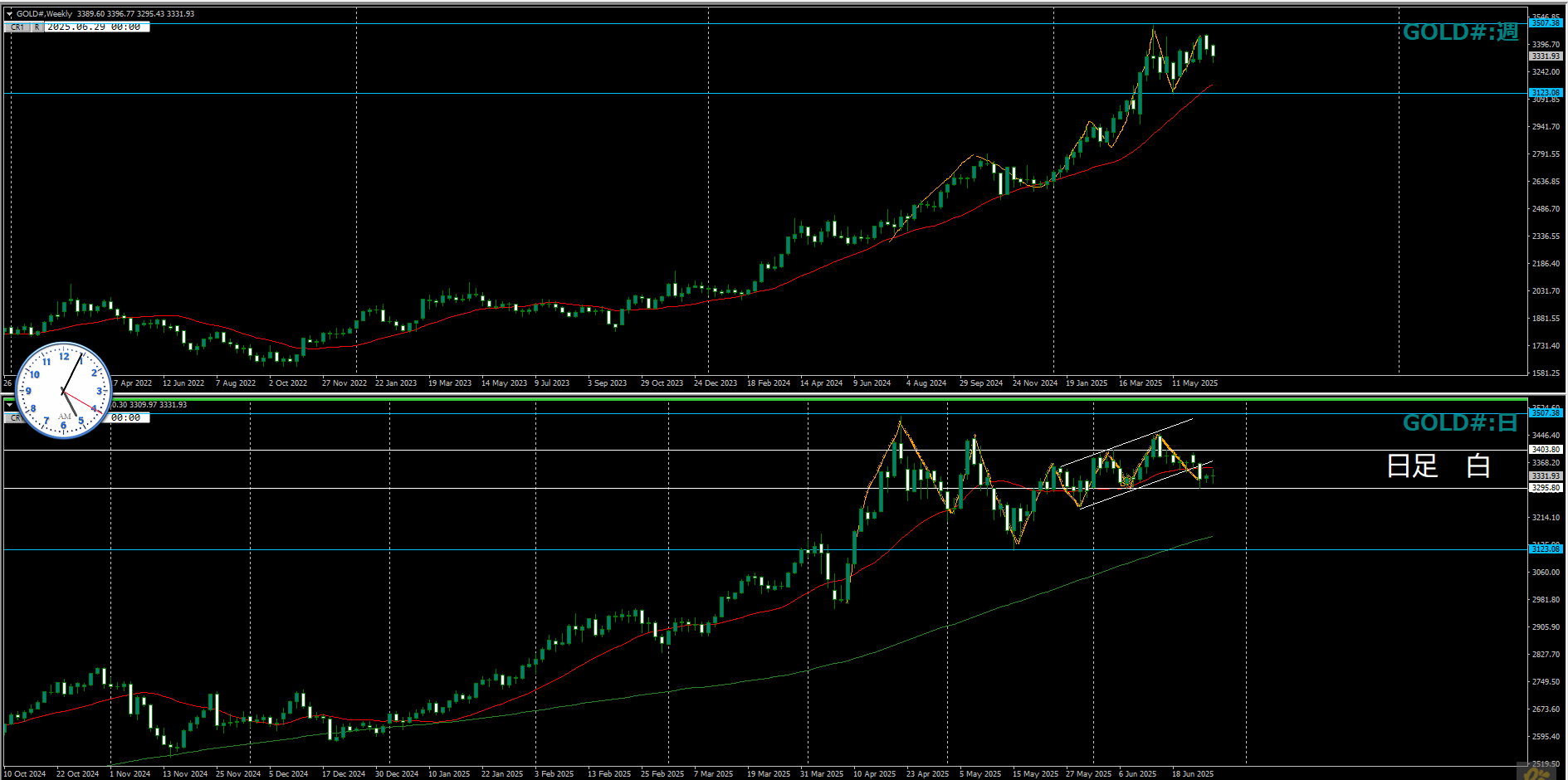Click the 3295.80 price tag on daily chart
Image resolution: width=1568 pixels, height=780 pixels.
1546,488
